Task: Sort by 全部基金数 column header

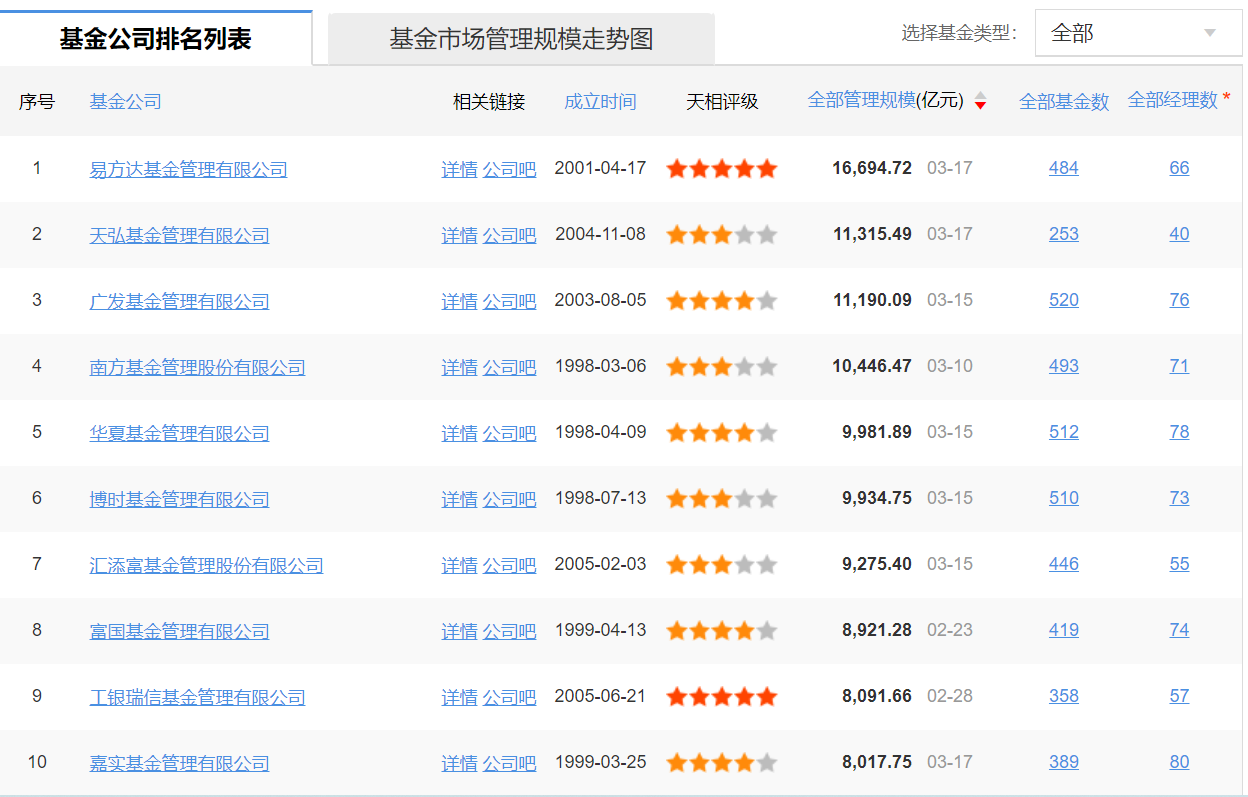Action: coord(1064,101)
